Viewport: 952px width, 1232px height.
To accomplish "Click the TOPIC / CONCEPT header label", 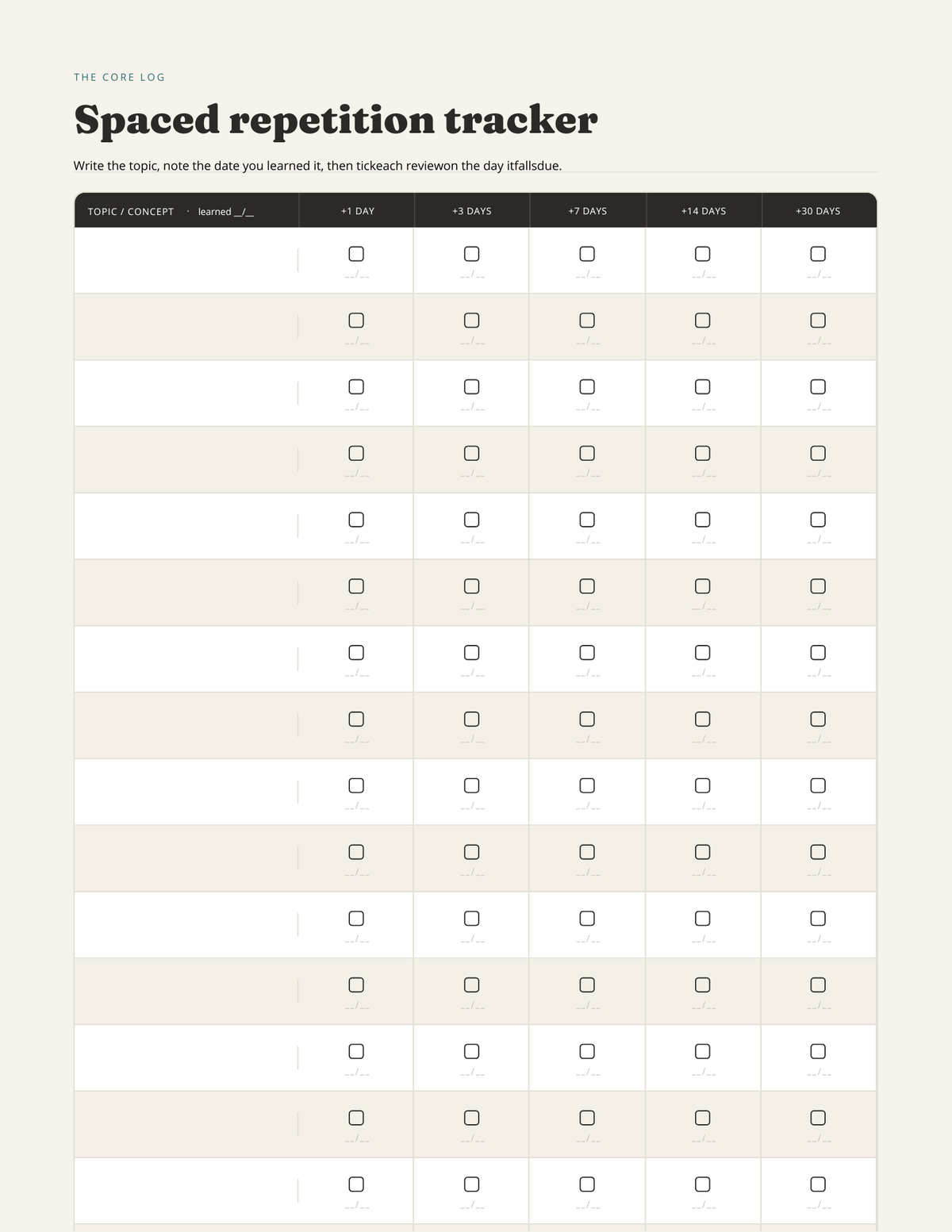I will (x=131, y=212).
